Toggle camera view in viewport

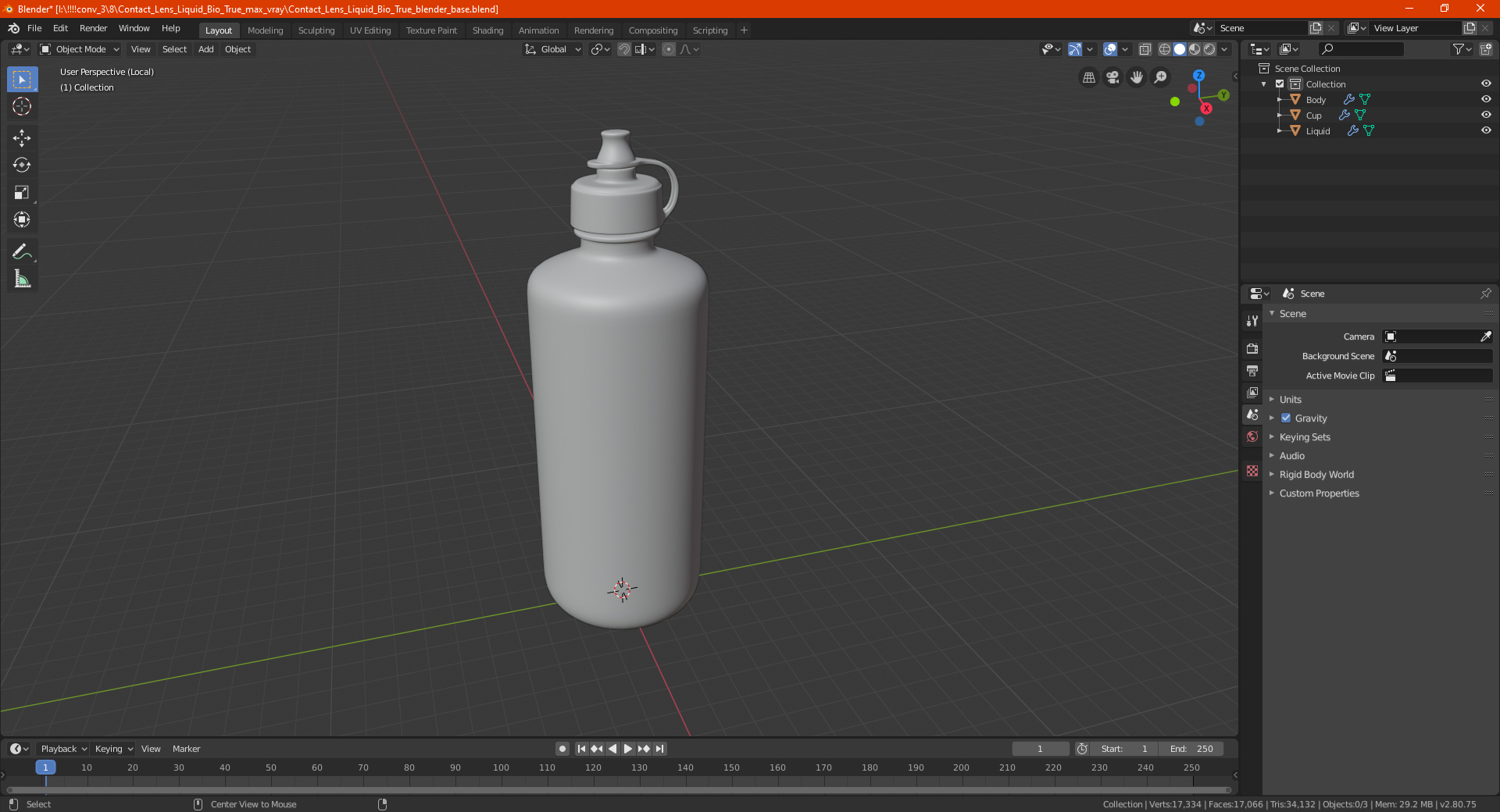pyautogui.click(x=1112, y=77)
